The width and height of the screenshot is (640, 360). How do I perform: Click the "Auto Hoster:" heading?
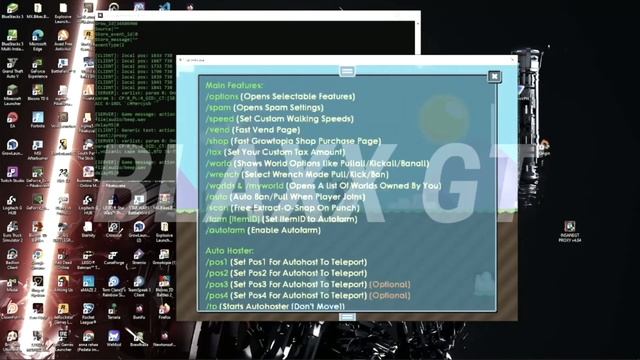229,251
